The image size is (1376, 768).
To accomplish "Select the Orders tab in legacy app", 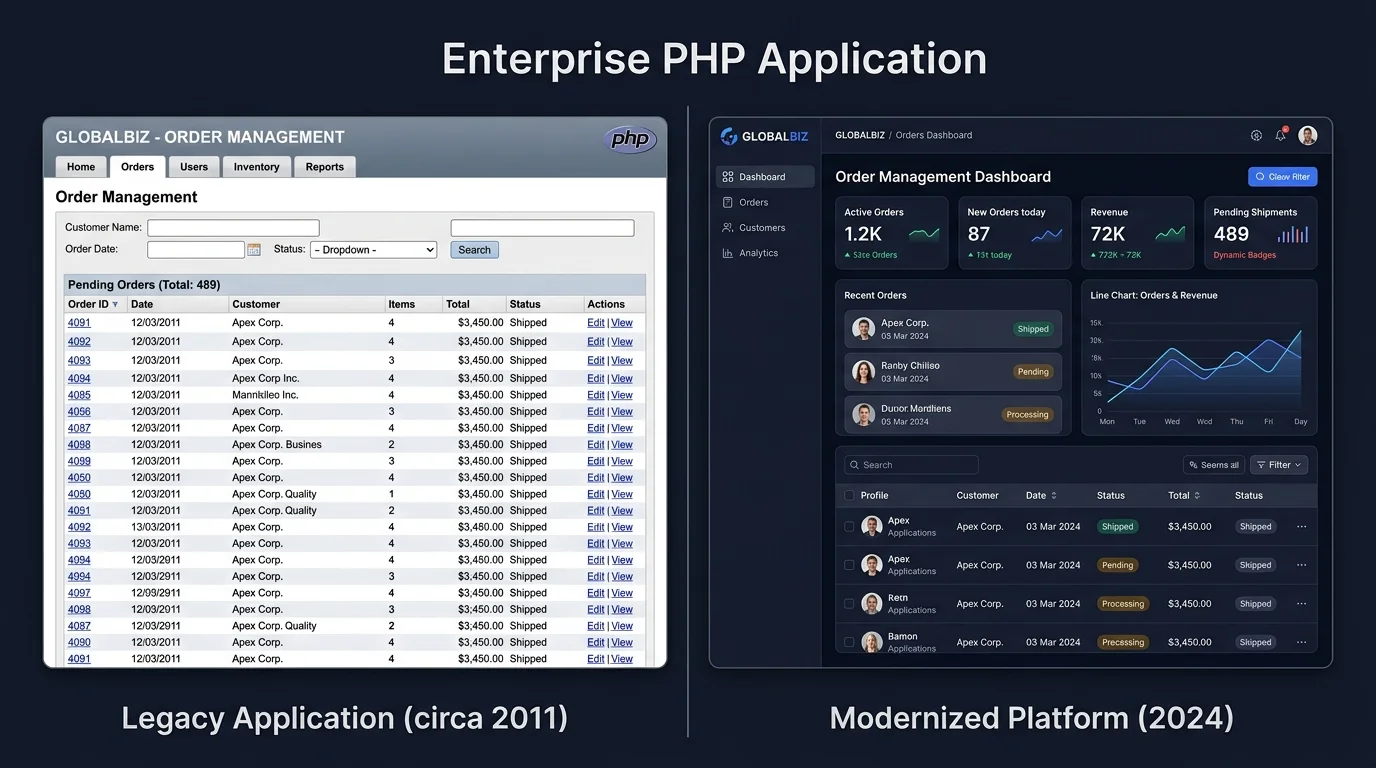I will coord(138,167).
